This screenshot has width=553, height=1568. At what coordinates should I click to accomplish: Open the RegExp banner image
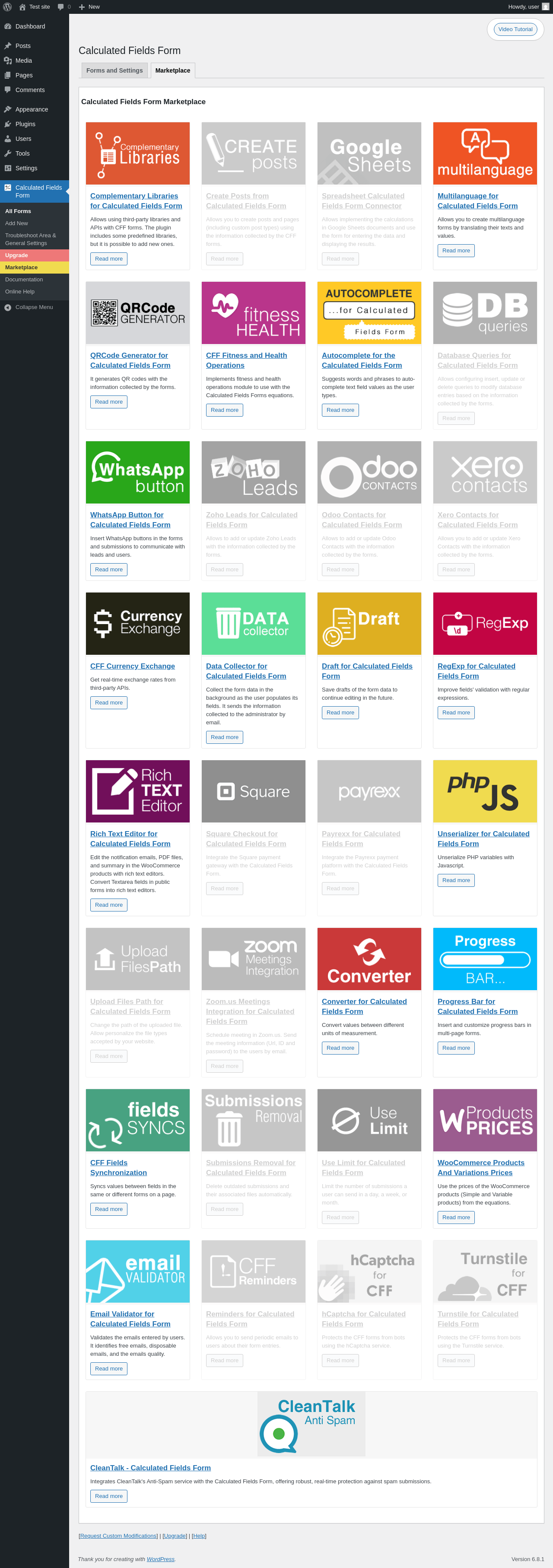[x=485, y=623]
